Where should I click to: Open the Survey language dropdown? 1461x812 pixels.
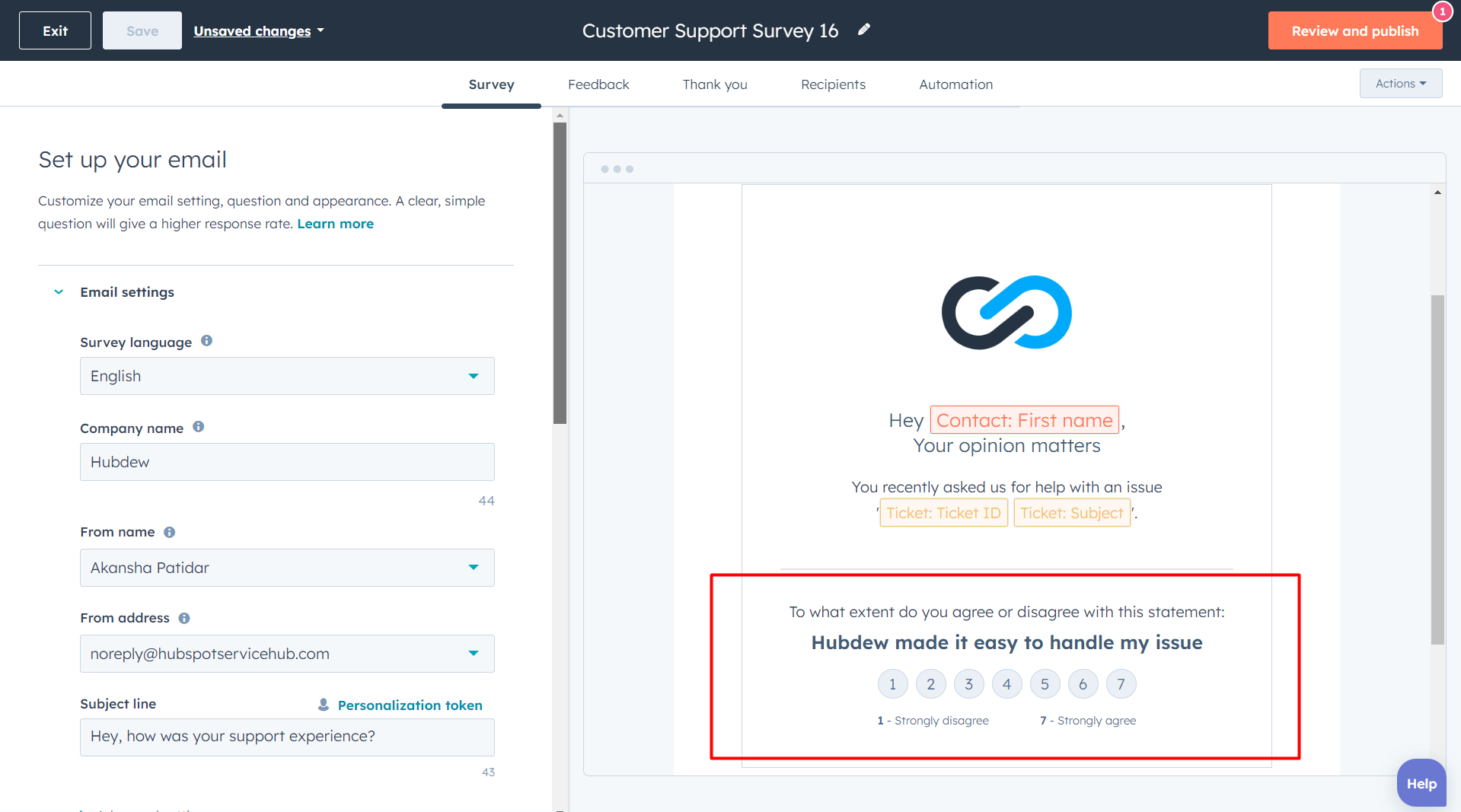point(287,376)
